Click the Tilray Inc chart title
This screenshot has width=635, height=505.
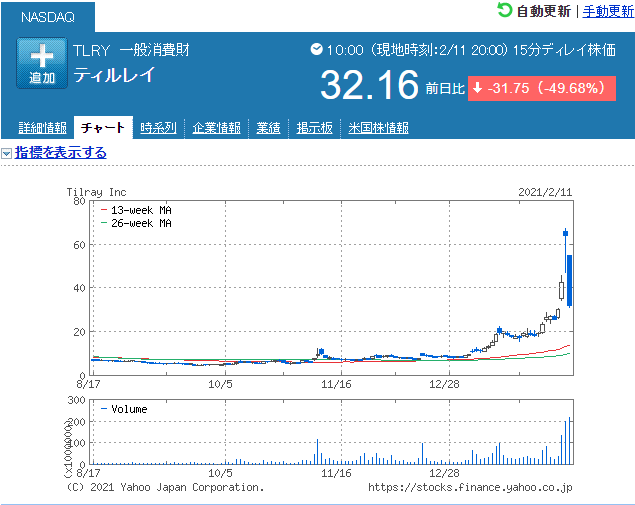(x=96, y=192)
